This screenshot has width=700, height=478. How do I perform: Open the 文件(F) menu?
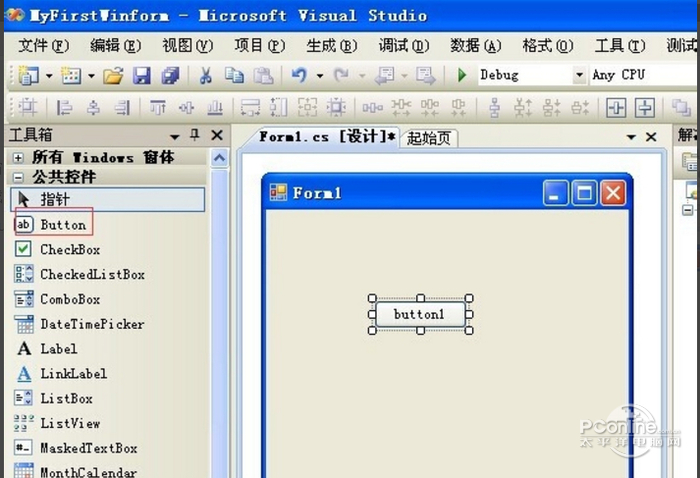click(43, 46)
